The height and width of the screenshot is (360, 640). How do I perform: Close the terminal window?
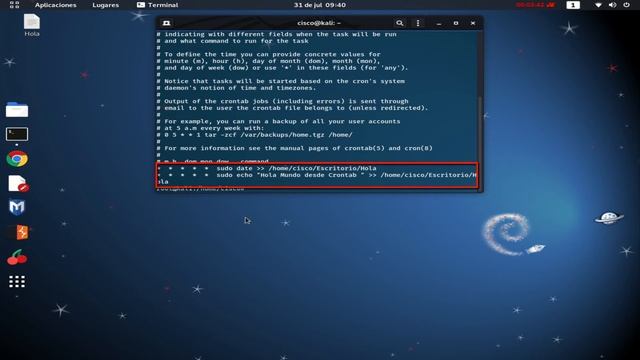473,23
